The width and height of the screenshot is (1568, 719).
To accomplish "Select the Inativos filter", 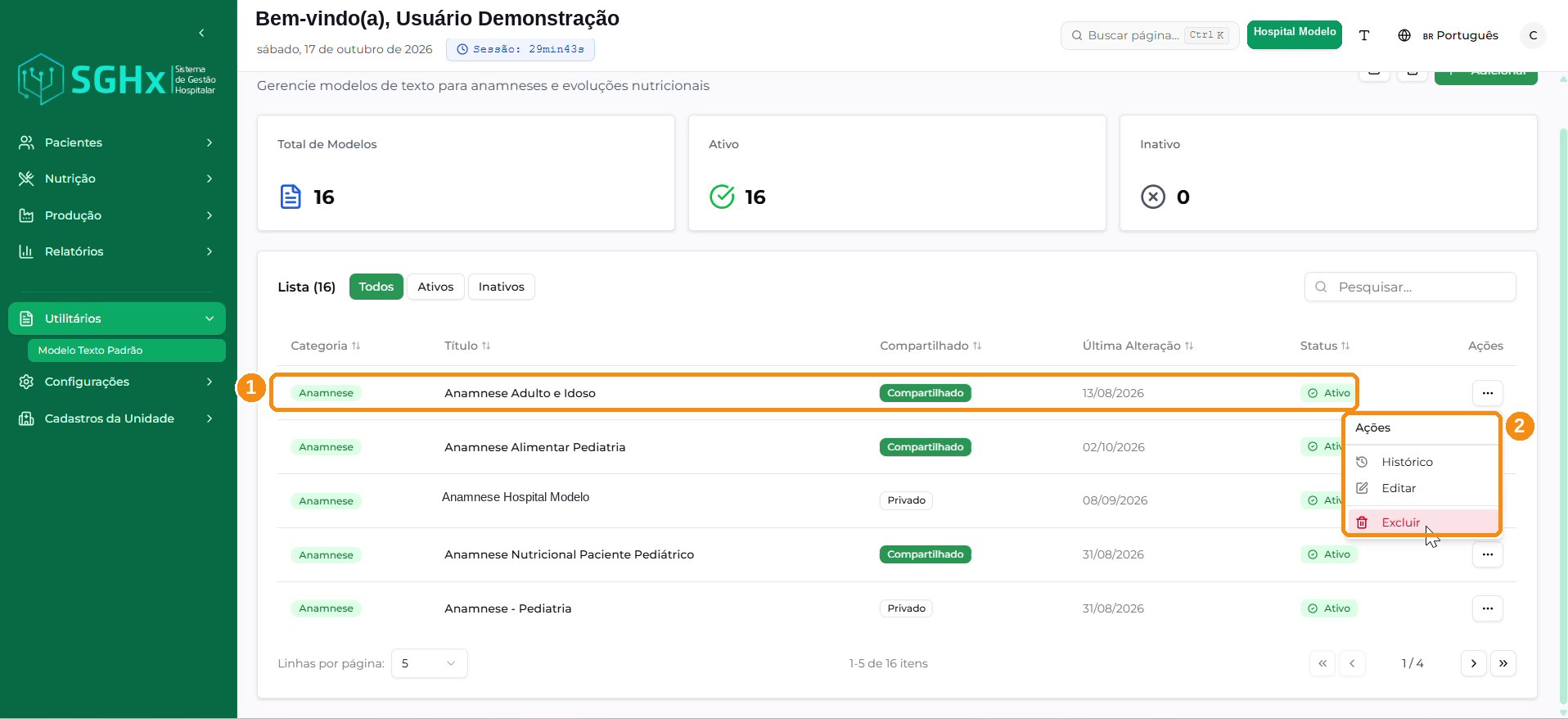I will coord(502,287).
